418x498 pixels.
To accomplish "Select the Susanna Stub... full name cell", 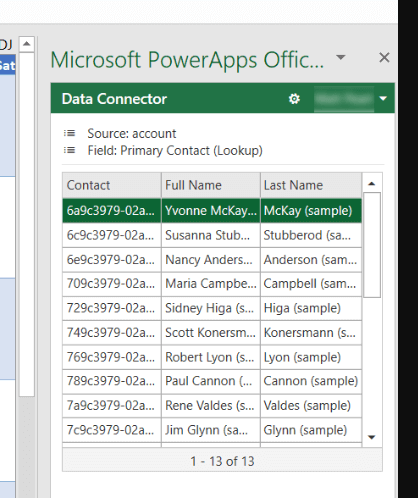I will click(x=211, y=235).
